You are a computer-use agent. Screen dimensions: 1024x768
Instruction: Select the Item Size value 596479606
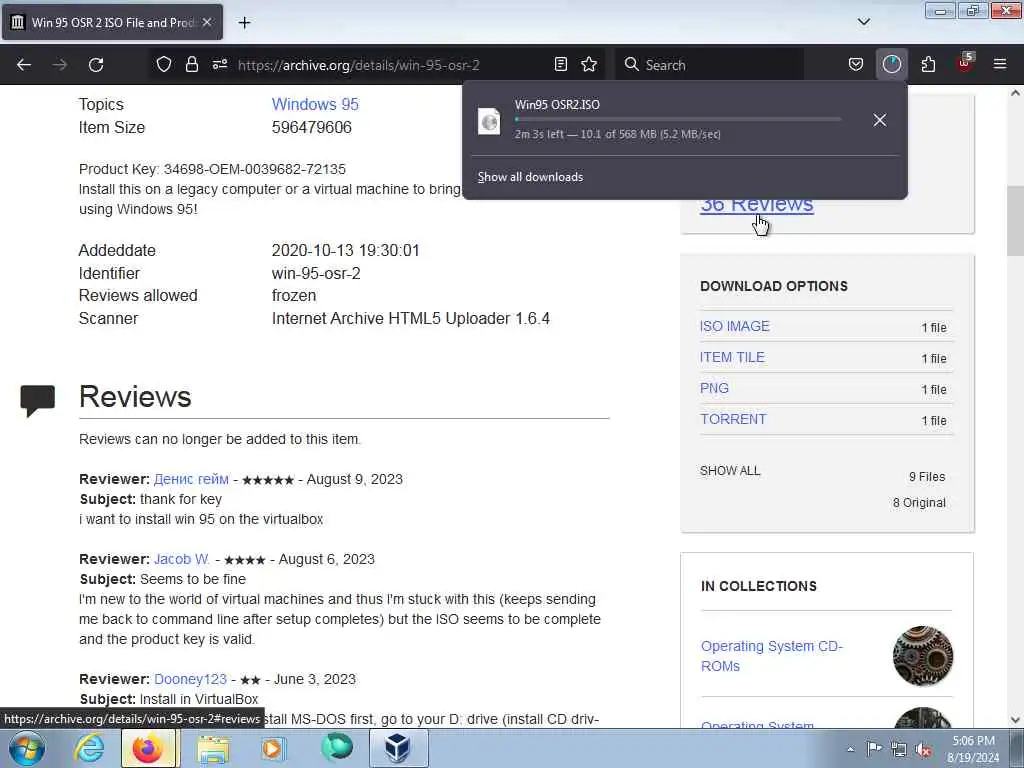pyautogui.click(x=312, y=127)
